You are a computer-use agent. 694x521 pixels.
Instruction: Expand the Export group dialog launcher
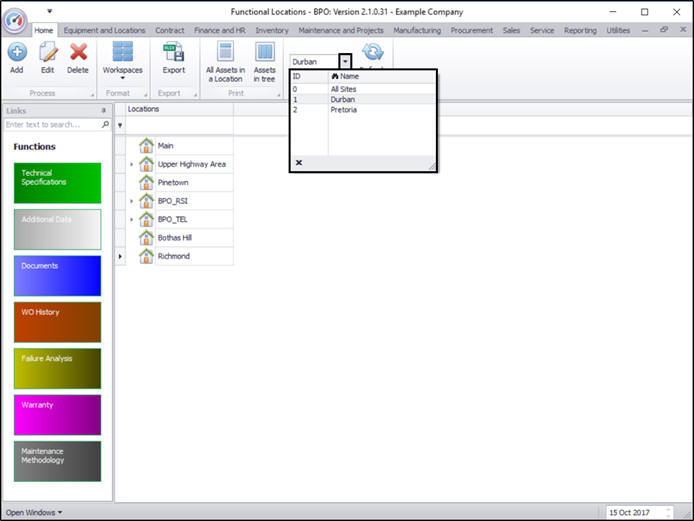click(195, 95)
